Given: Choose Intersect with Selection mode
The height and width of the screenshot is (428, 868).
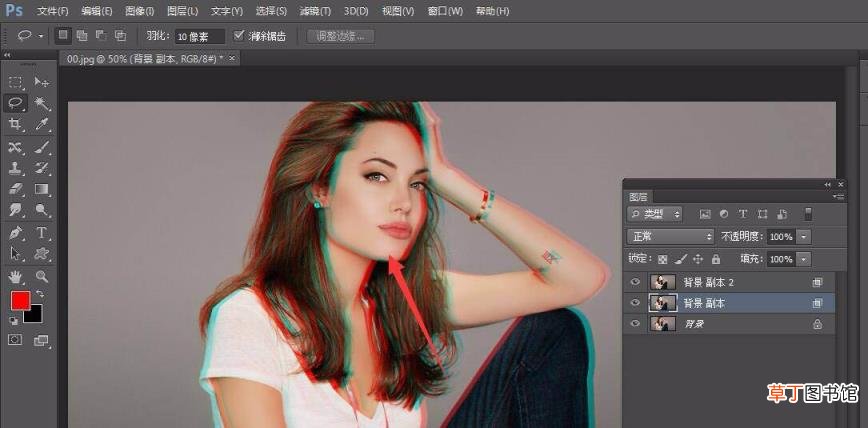Looking at the screenshot, I should 120,36.
